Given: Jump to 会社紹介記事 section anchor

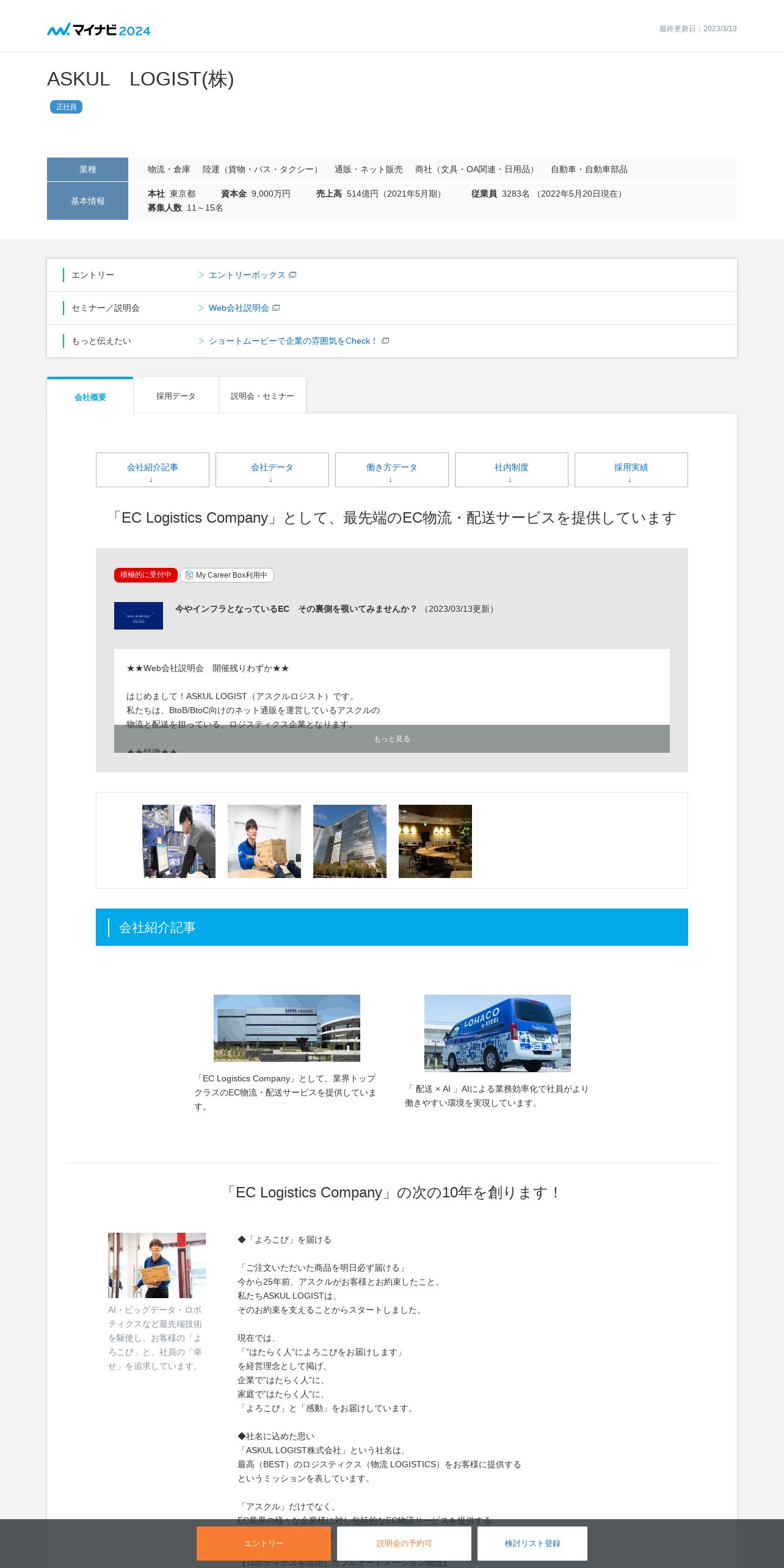Looking at the screenshot, I should pyautogui.click(x=153, y=470).
